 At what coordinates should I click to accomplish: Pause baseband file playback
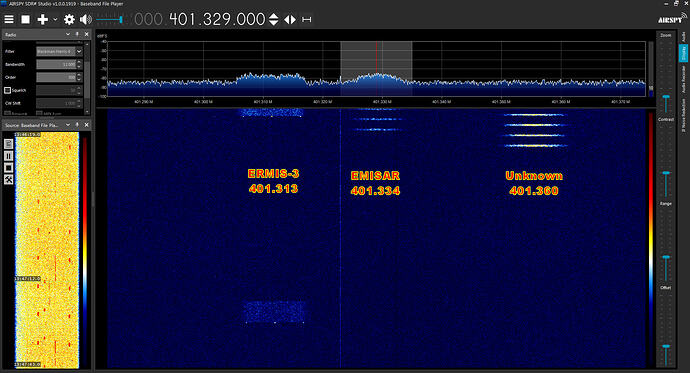tap(8, 156)
